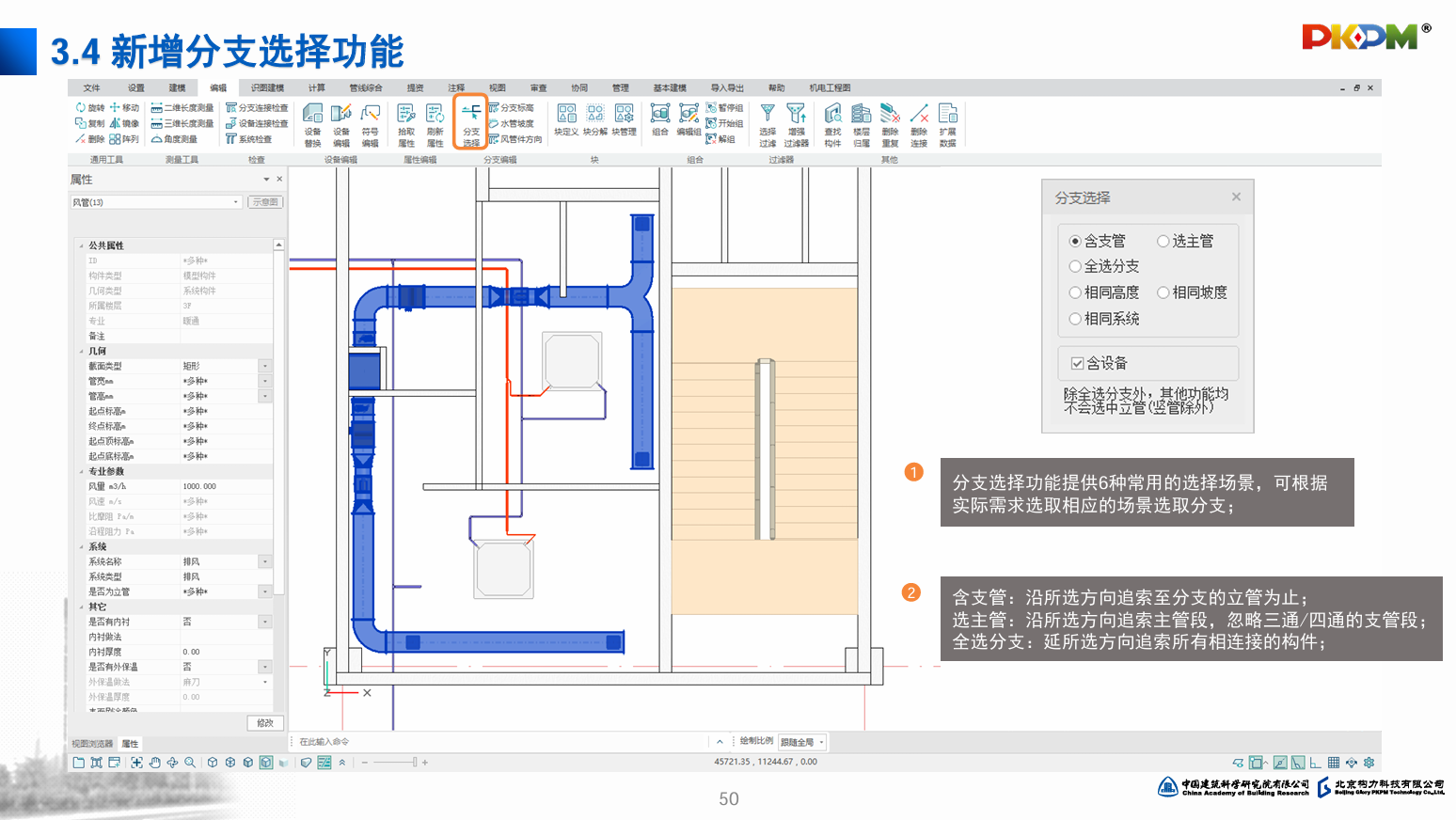
Task: Switch to the 建模 ribbon tab
Action: 177,87
